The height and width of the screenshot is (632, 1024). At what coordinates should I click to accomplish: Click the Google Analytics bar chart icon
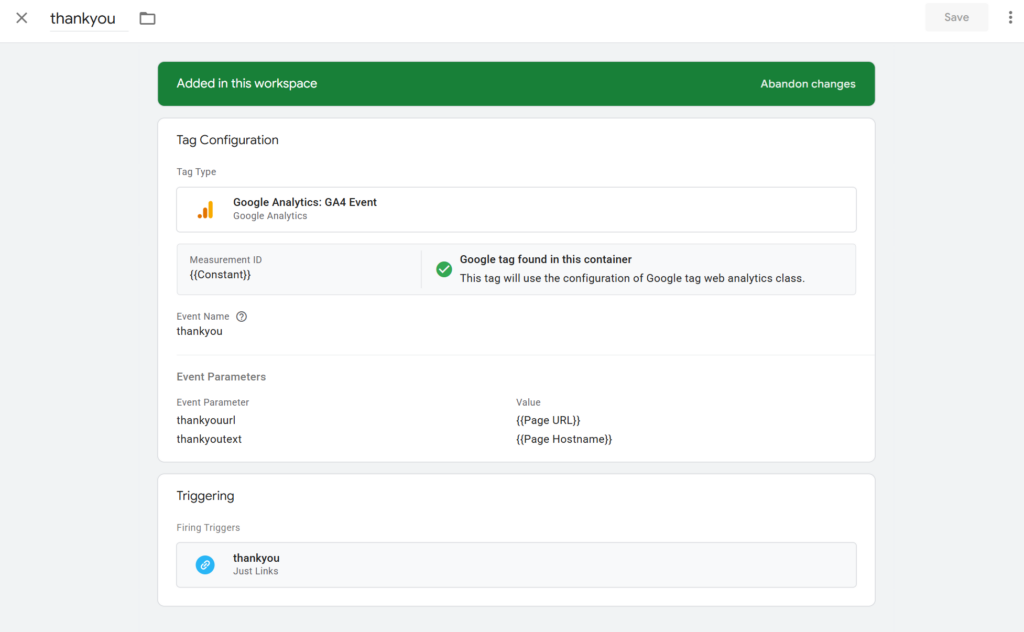click(x=205, y=210)
